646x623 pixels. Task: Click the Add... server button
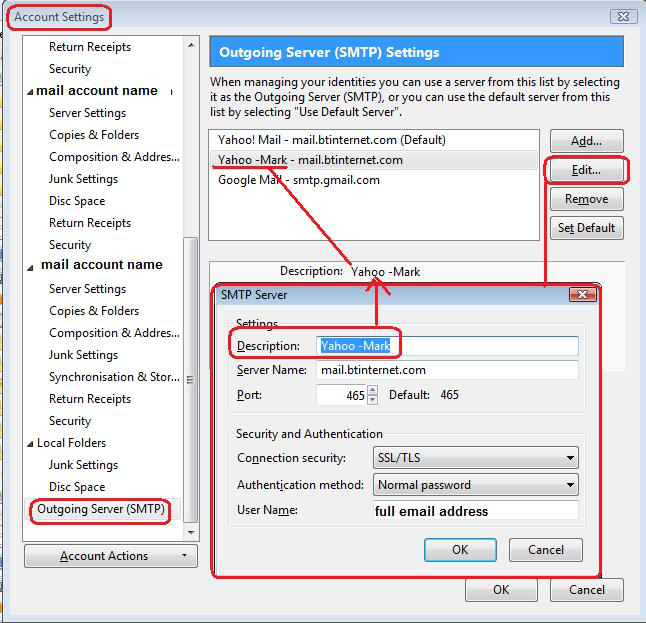coord(586,141)
